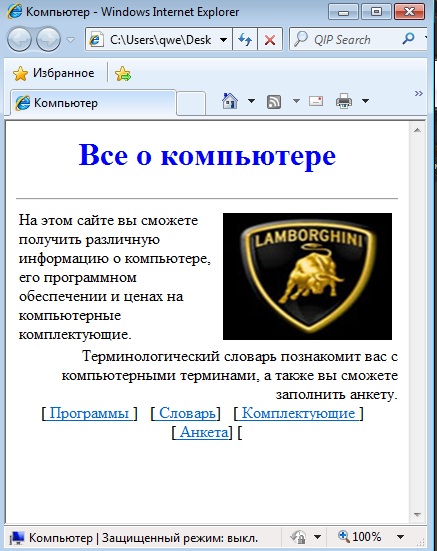Click the Lamborghini logo image

[x=307, y=276]
